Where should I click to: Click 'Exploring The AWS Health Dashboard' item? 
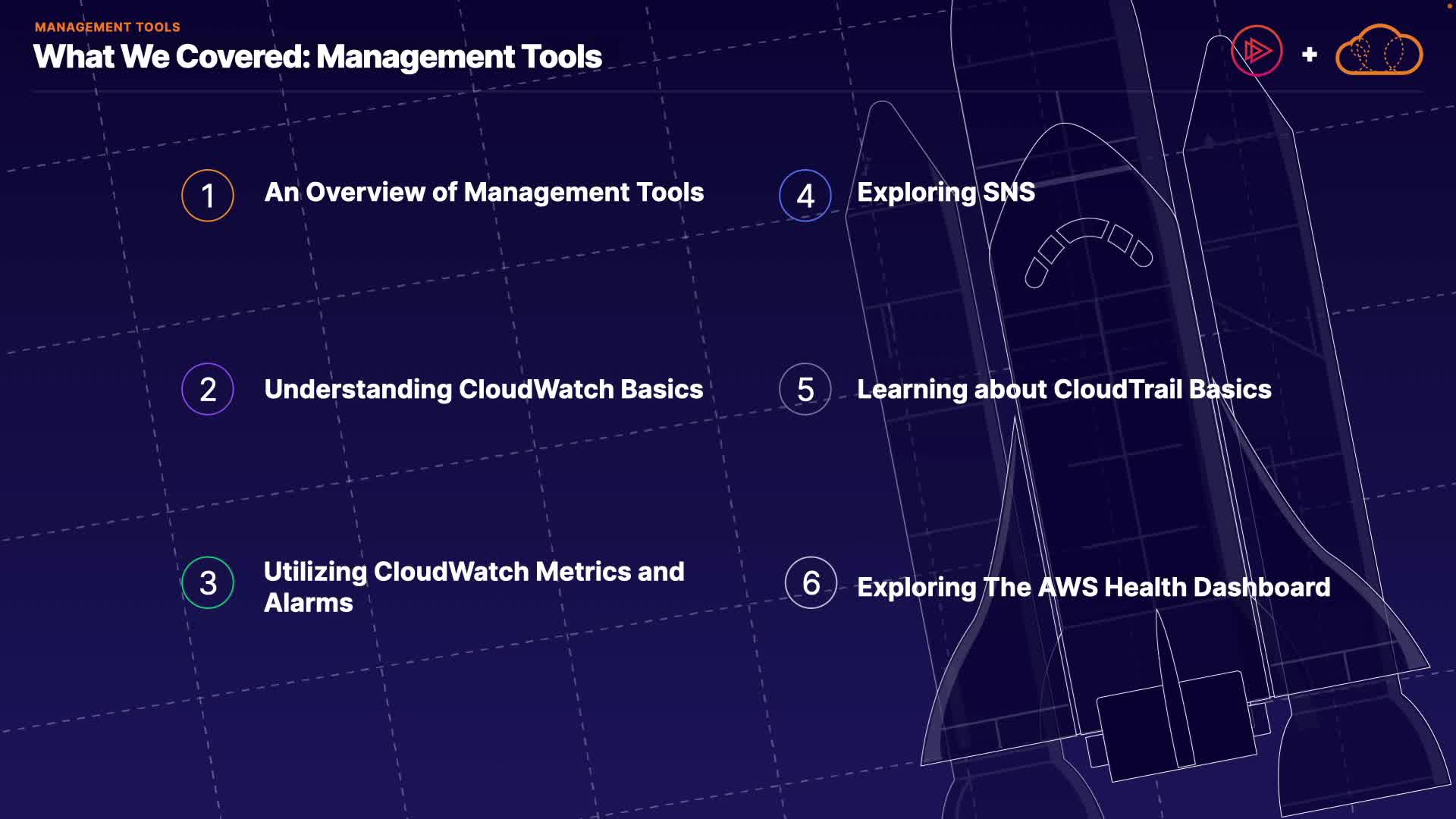click(x=1093, y=587)
